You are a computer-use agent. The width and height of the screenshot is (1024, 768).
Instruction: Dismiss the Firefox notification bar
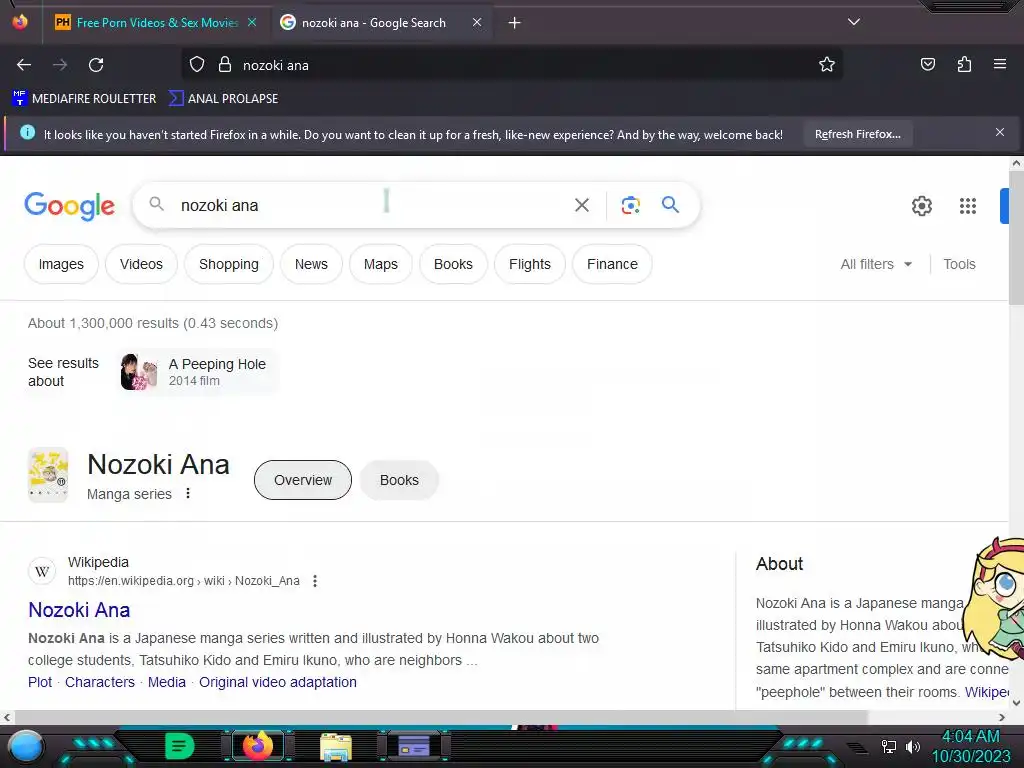pyautogui.click(x=1000, y=133)
